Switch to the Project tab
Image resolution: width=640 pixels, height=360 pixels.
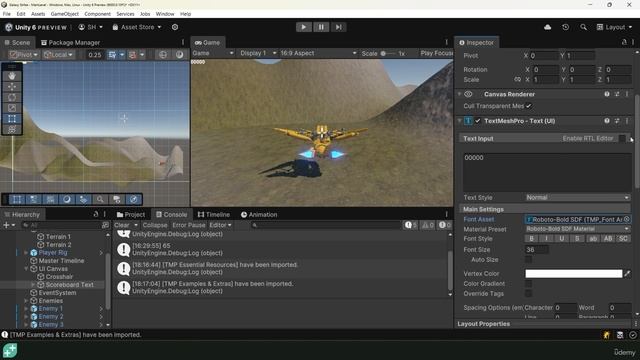131,214
